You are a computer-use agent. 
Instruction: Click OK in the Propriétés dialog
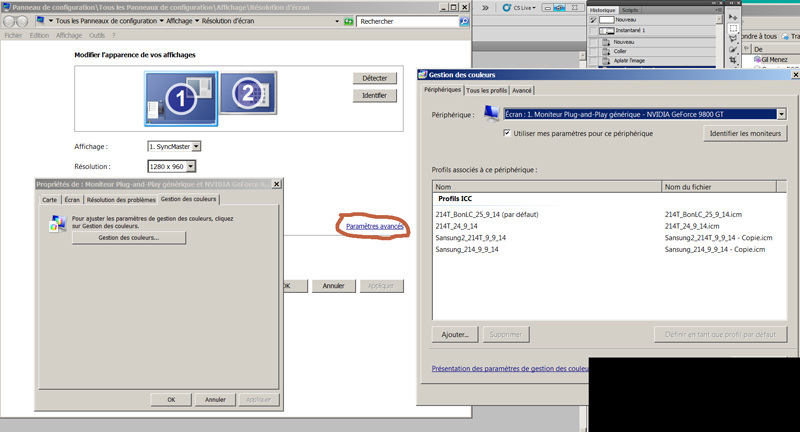[171, 399]
